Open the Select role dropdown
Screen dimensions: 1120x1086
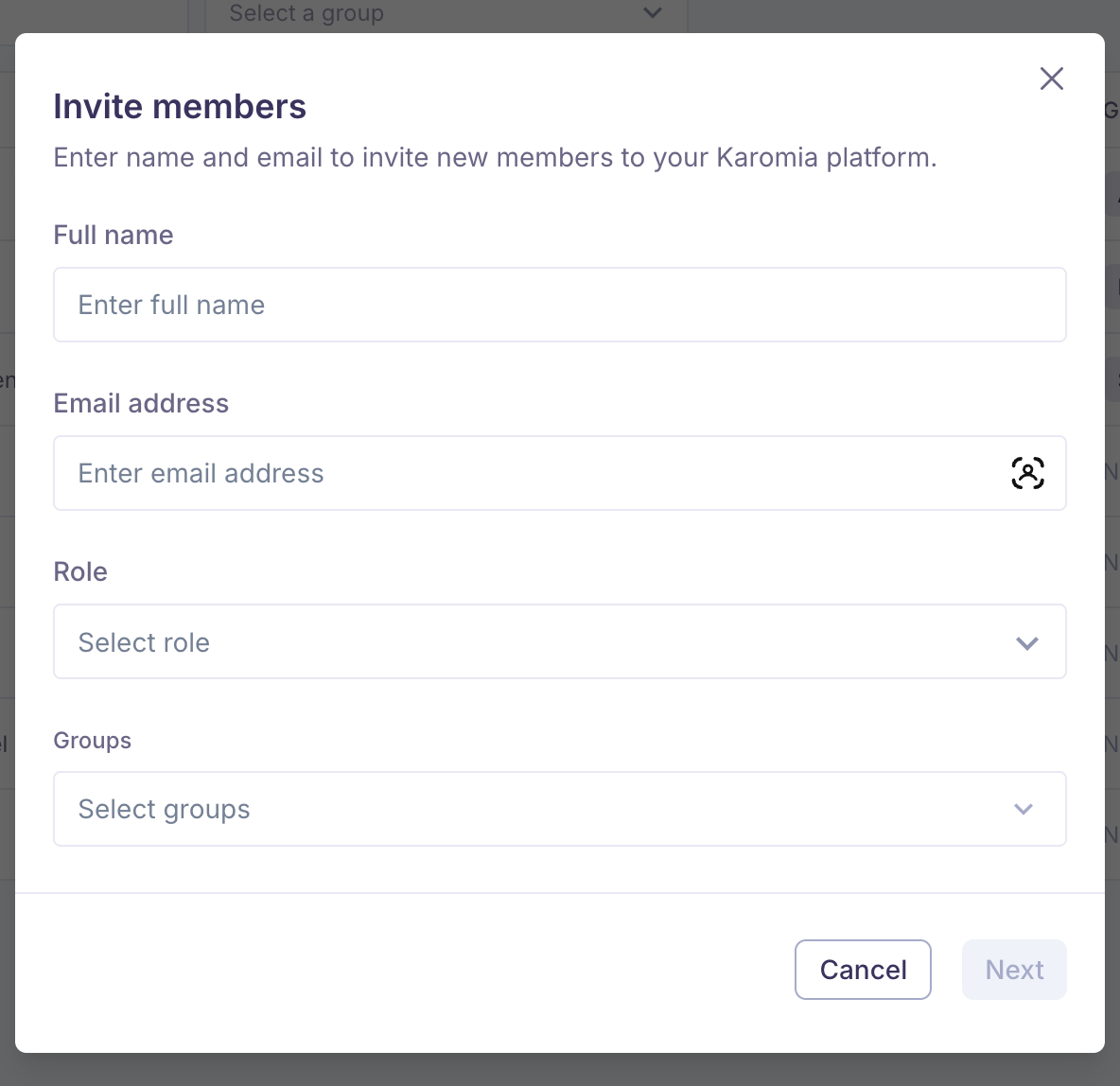(560, 641)
